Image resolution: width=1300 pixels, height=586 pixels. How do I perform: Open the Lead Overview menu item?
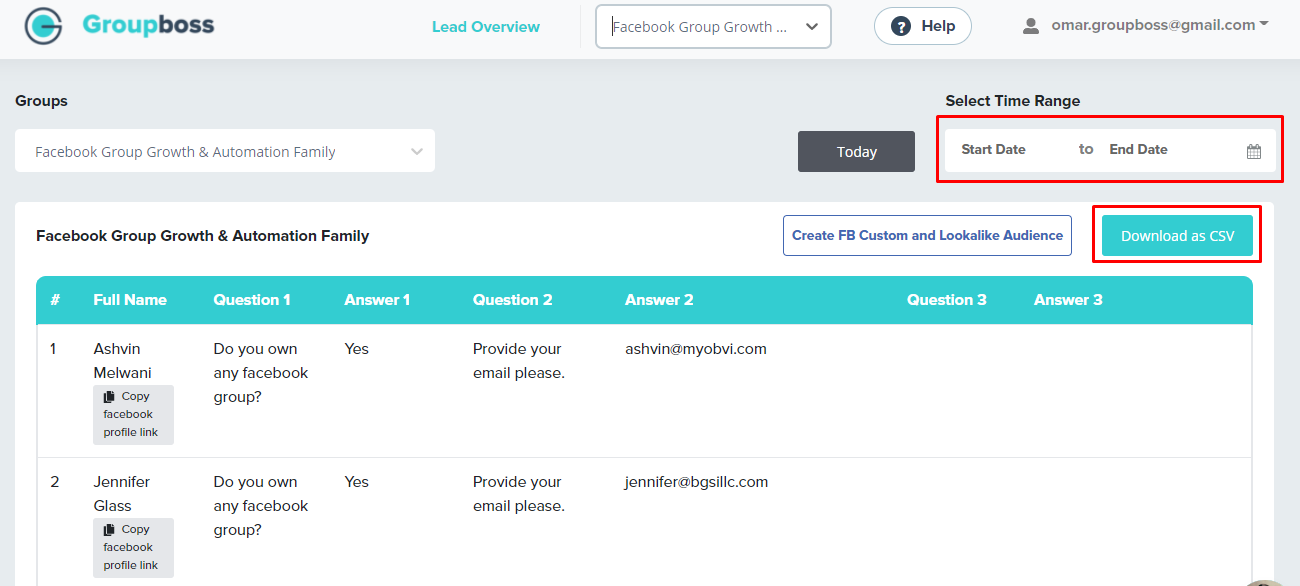pyautogui.click(x=486, y=27)
